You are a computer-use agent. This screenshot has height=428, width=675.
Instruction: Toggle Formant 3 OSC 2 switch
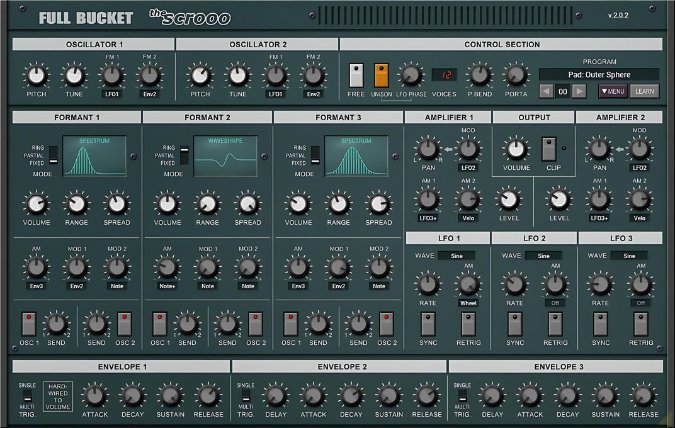coord(386,324)
